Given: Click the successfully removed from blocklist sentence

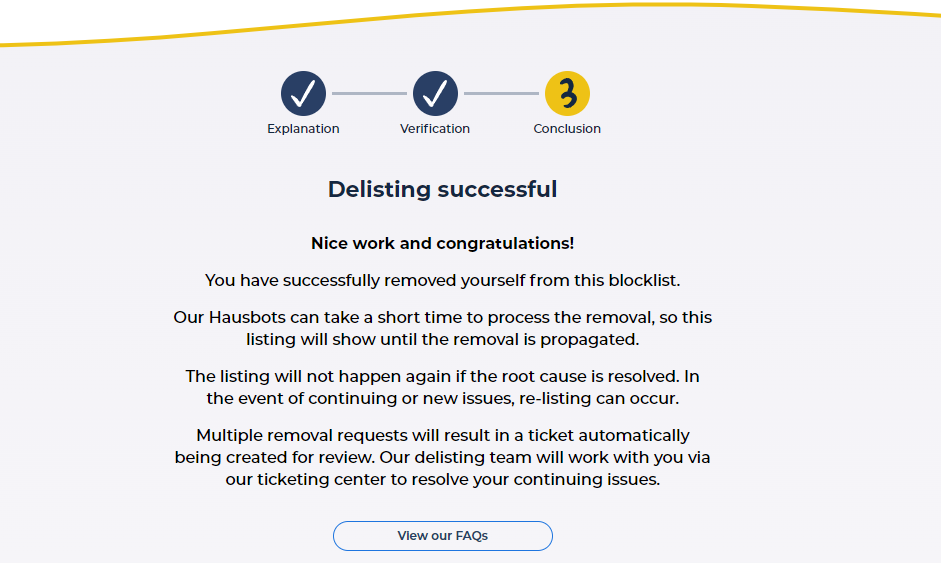Looking at the screenshot, I should tap(443, 281).
